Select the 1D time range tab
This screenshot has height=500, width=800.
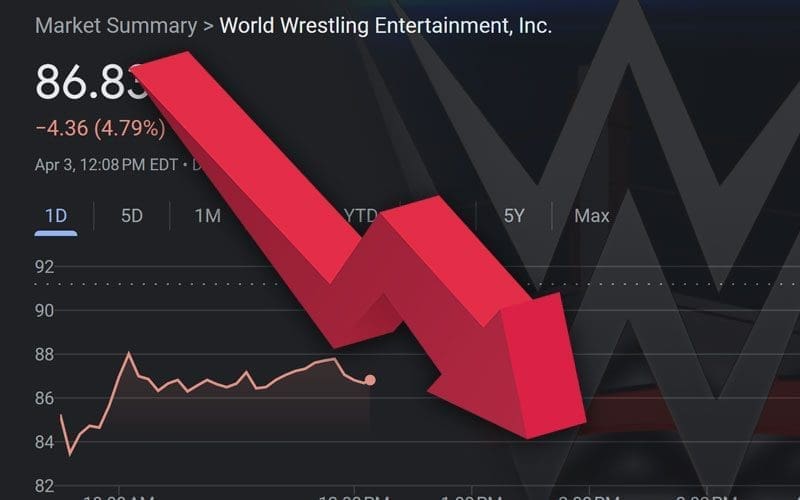pos(56,216)
